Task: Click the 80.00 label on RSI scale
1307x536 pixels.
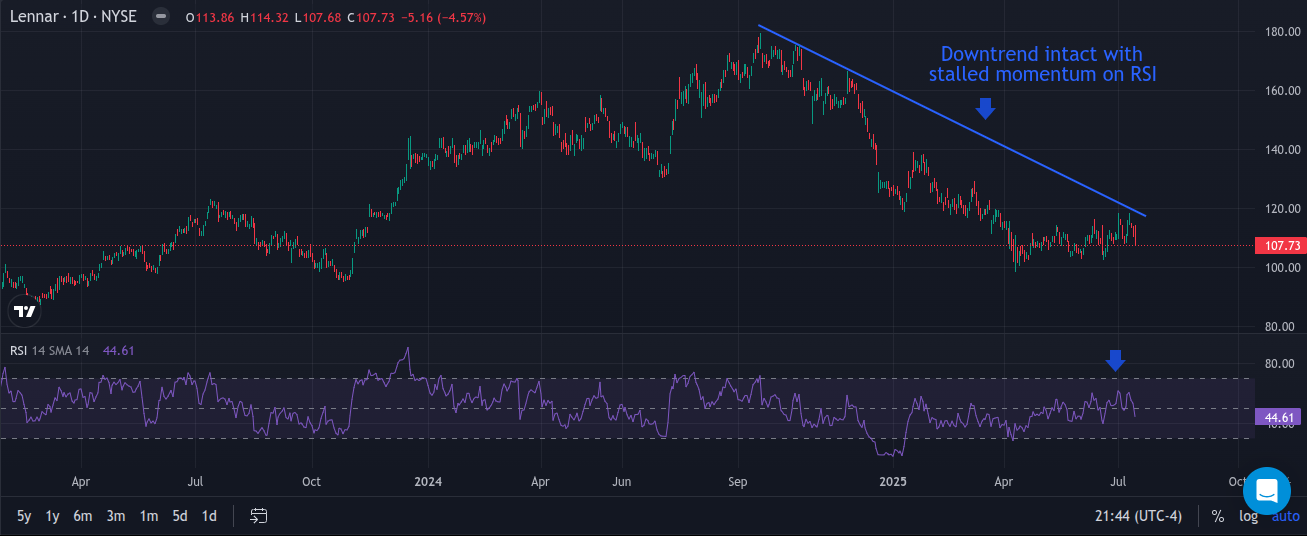Action: coord(1281,364)
